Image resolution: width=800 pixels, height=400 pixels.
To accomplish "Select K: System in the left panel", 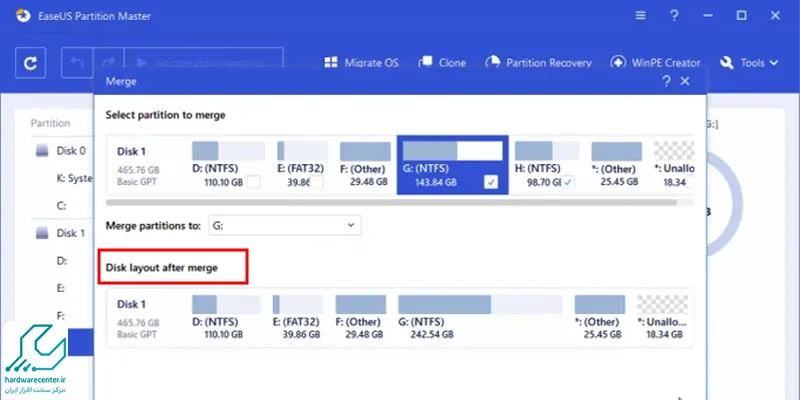I will point(74,179).
